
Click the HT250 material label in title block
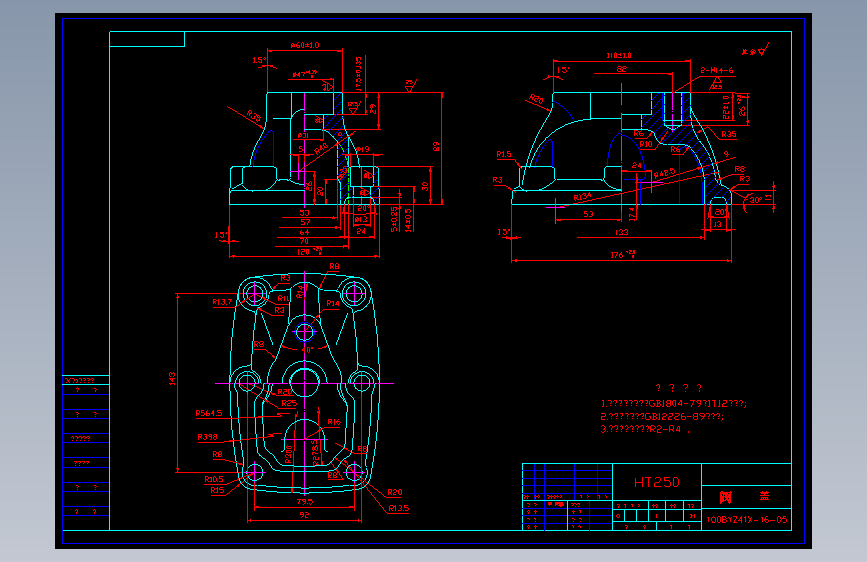656,482
